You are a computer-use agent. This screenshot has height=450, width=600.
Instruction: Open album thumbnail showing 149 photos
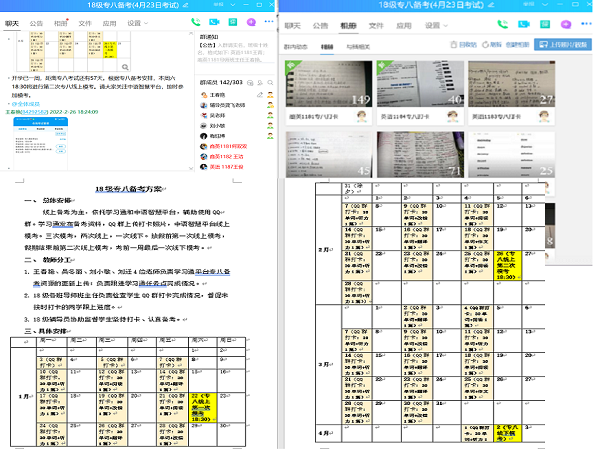tap(329, 84)
